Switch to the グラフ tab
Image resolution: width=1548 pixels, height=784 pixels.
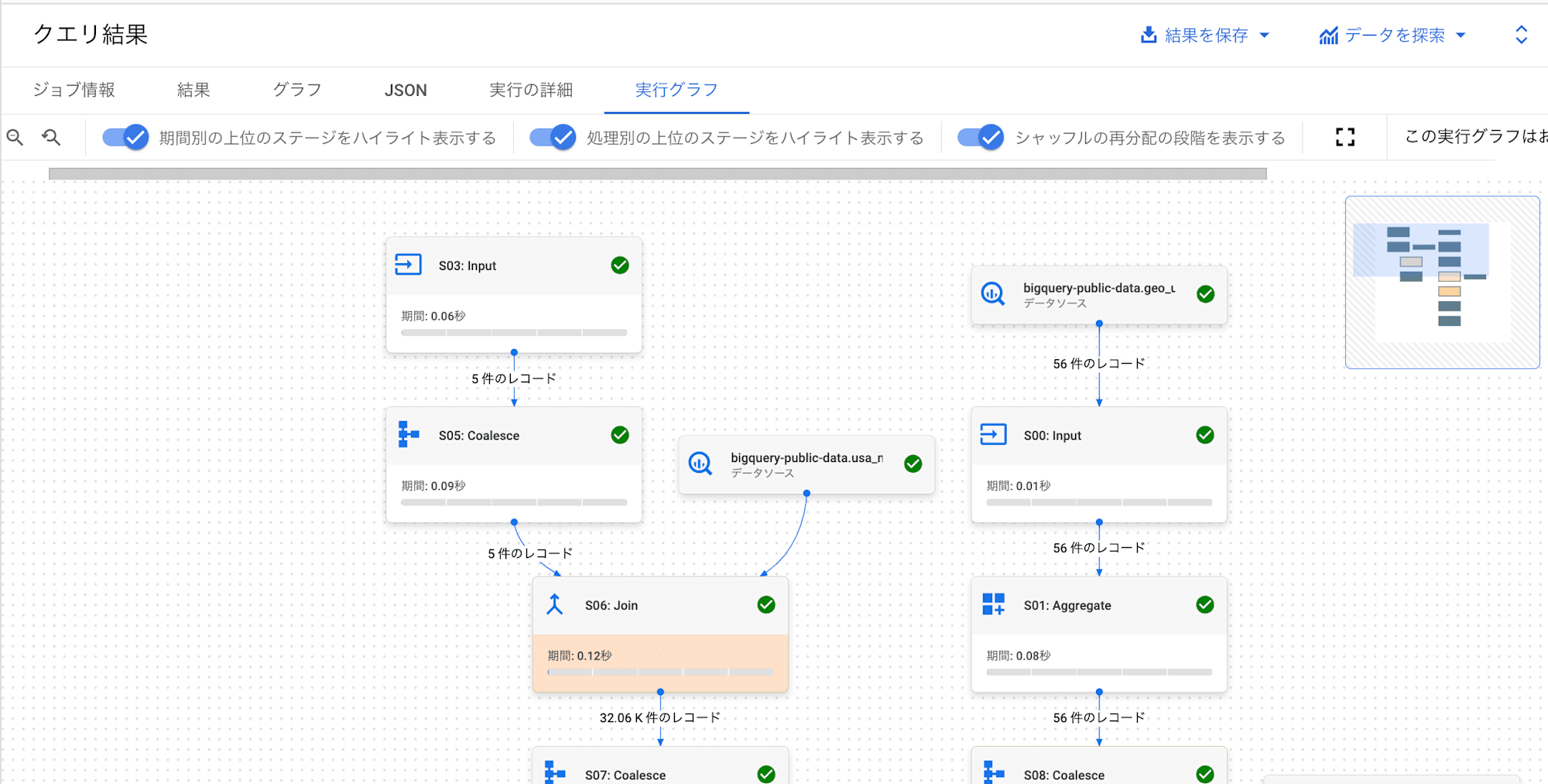[x=297, y=90]
